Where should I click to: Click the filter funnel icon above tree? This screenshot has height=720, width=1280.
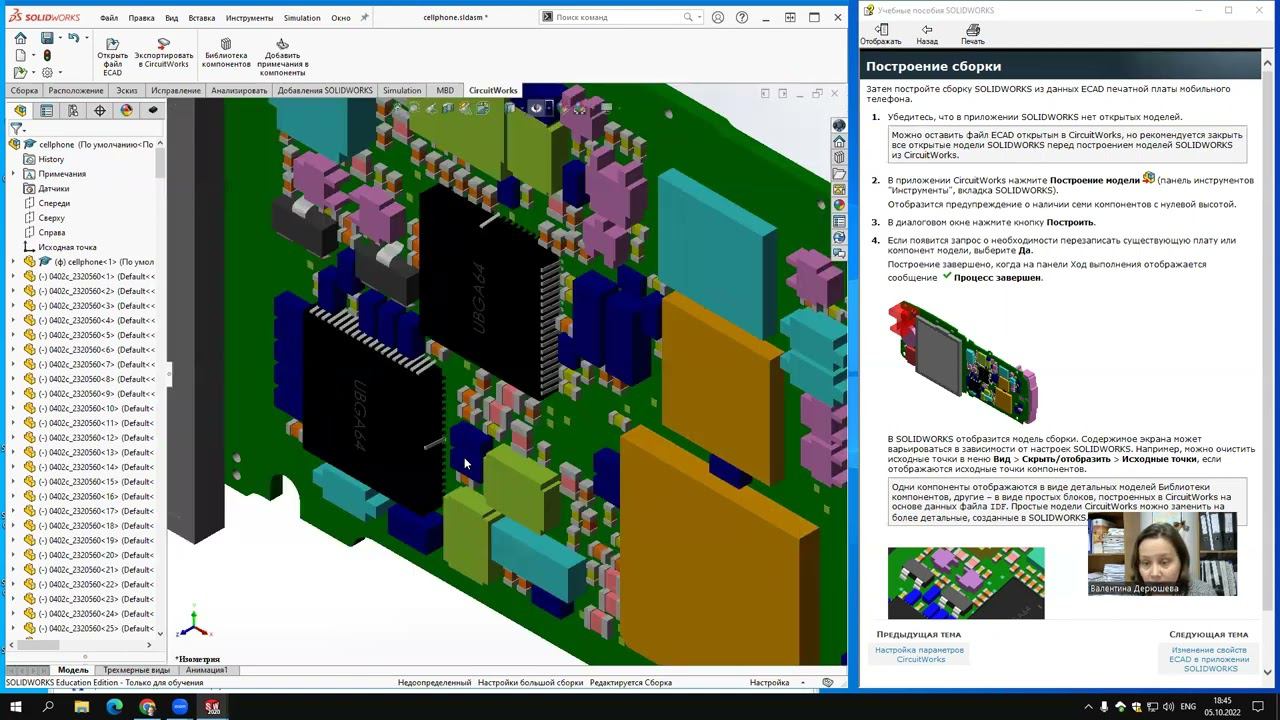[16, 128]
